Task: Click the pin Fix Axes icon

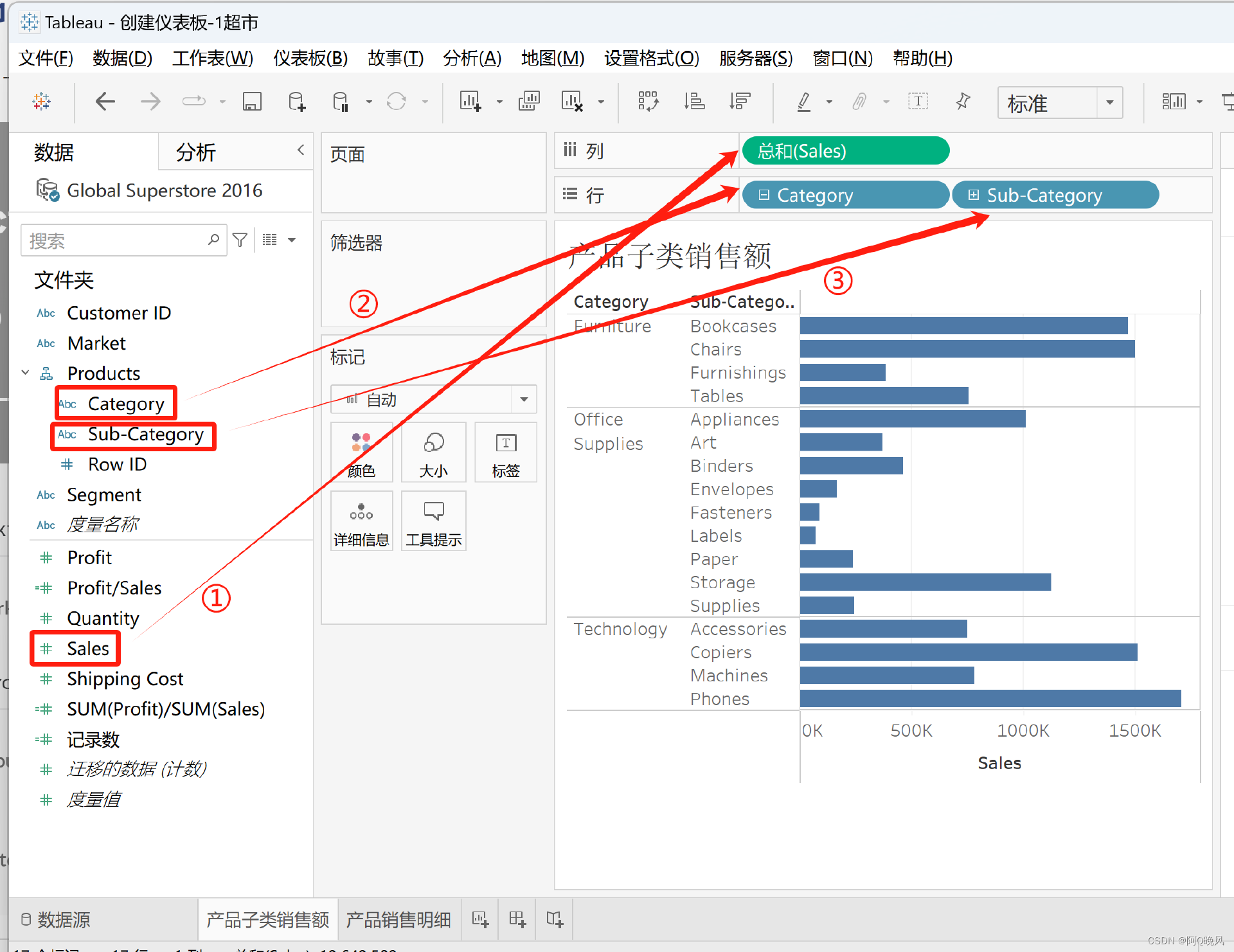Action: coord(963,102)
